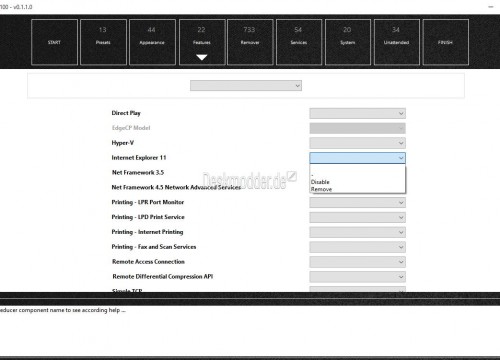Click the Printing - Internet Printing label
Viewport: 500px width, 360px height.
coord(147,232)
